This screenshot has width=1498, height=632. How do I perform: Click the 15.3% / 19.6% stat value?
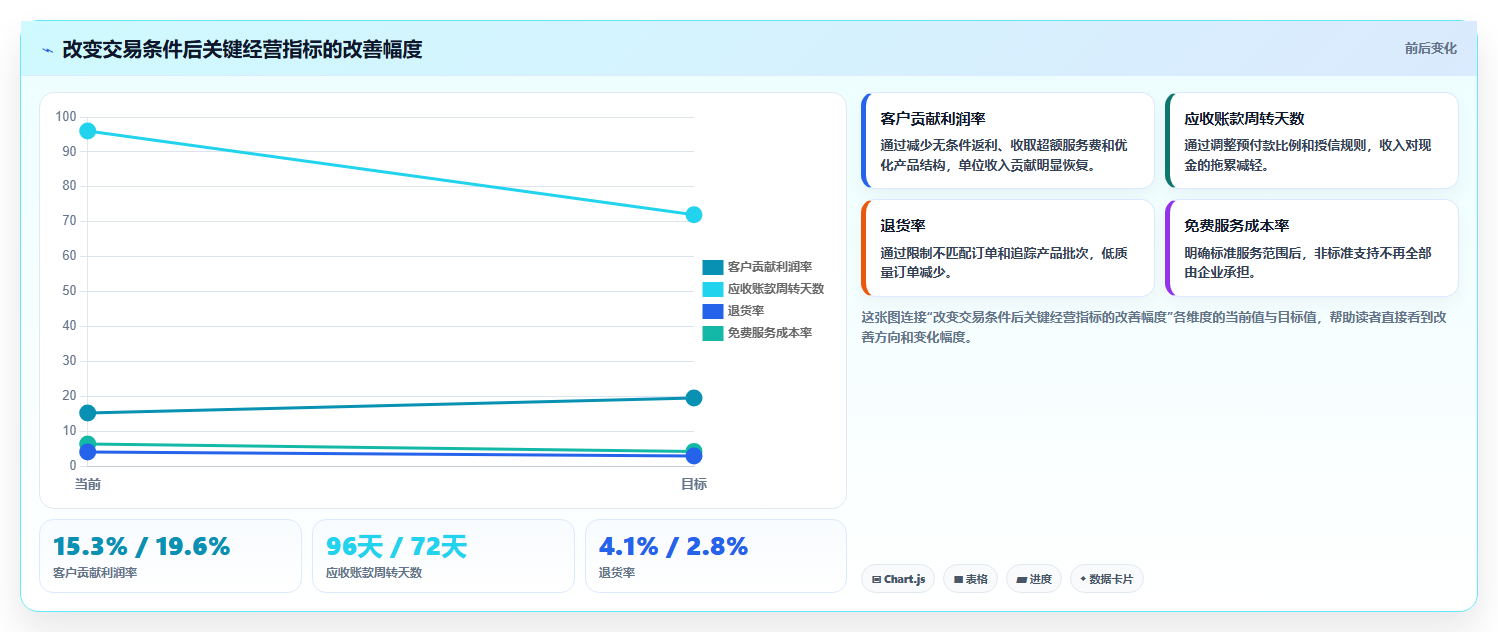(x=141, y=547)
